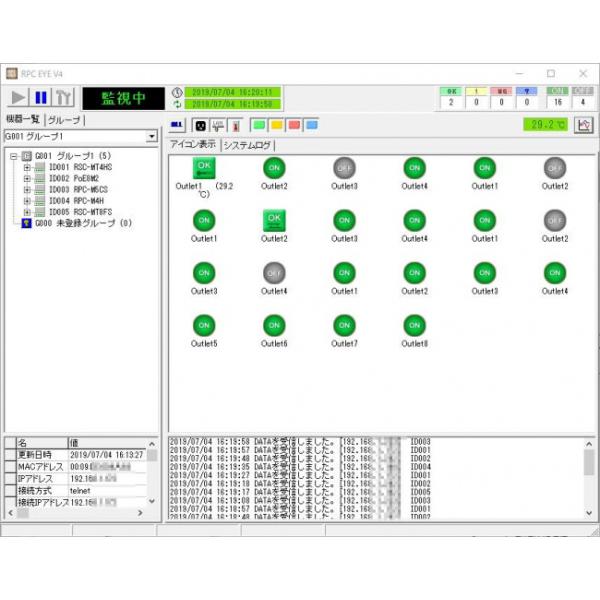Click the G000 unregistered group icon
The height and width of the screenshot is (600, 600).
[x=26, y=223]
